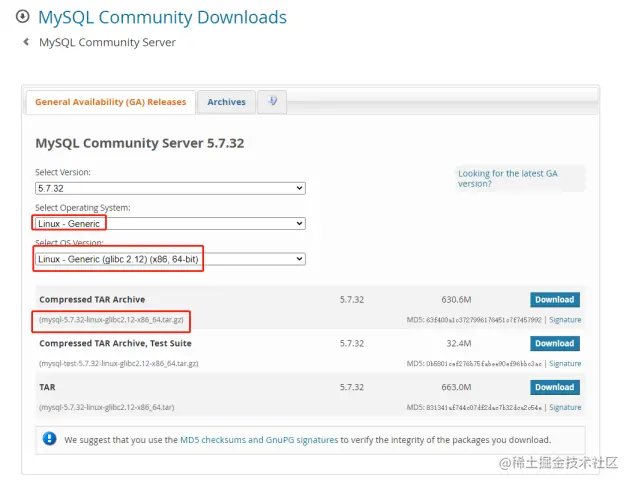Viewport: 633px width, 485px height.
Task: Click the 663.0M file size
Action: (456, 387)
